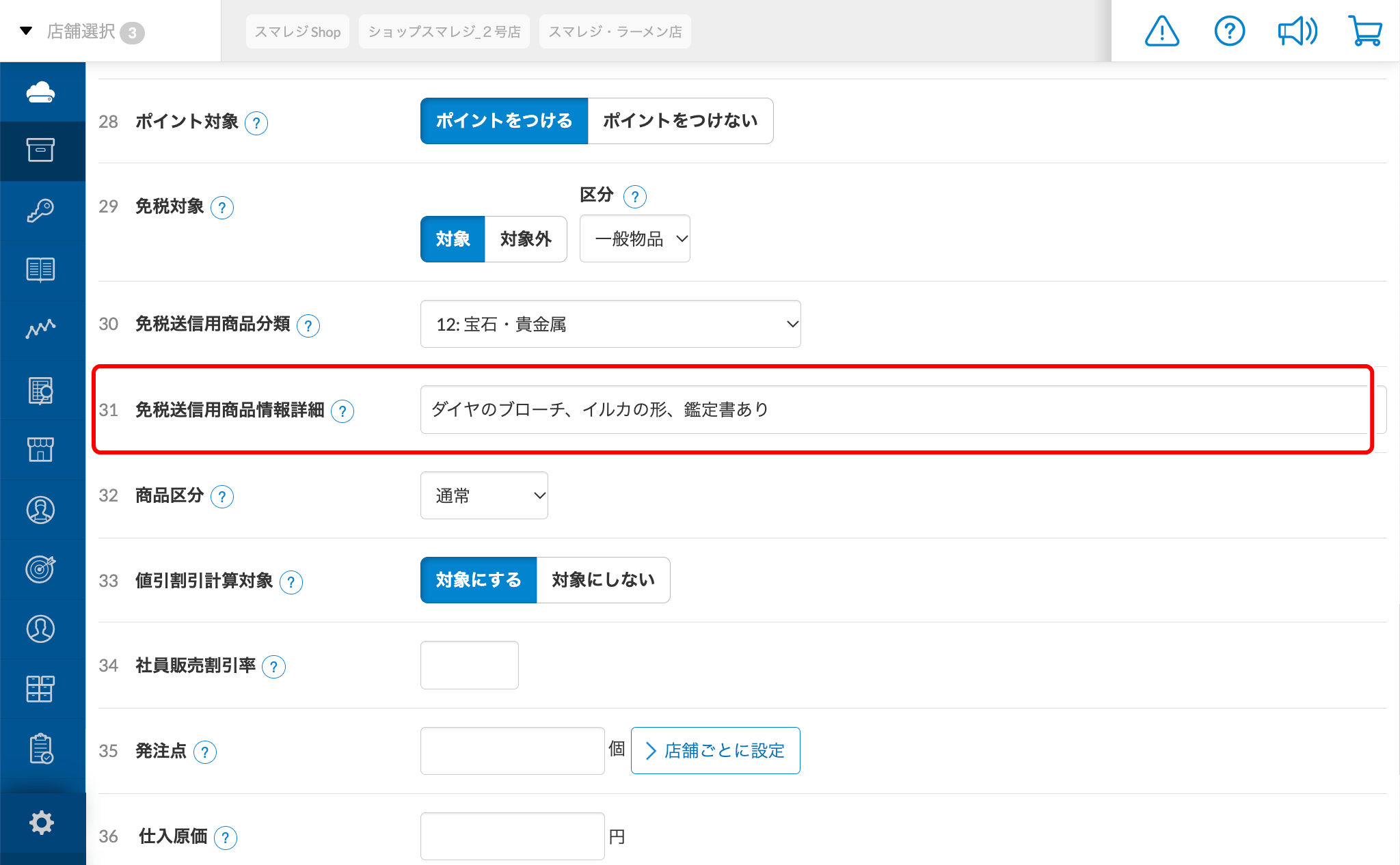Open the help question mark in header
1400x865 pixels.
point(1229,31)
